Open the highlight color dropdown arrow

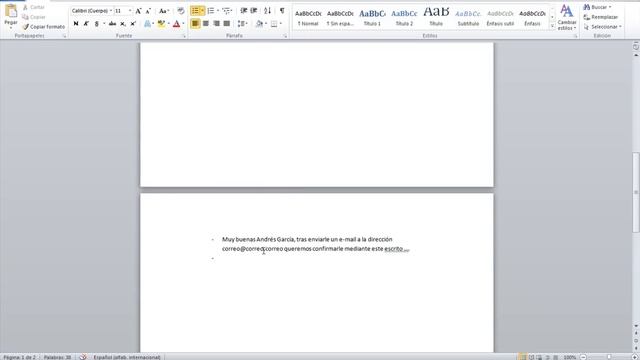[168, 24]
